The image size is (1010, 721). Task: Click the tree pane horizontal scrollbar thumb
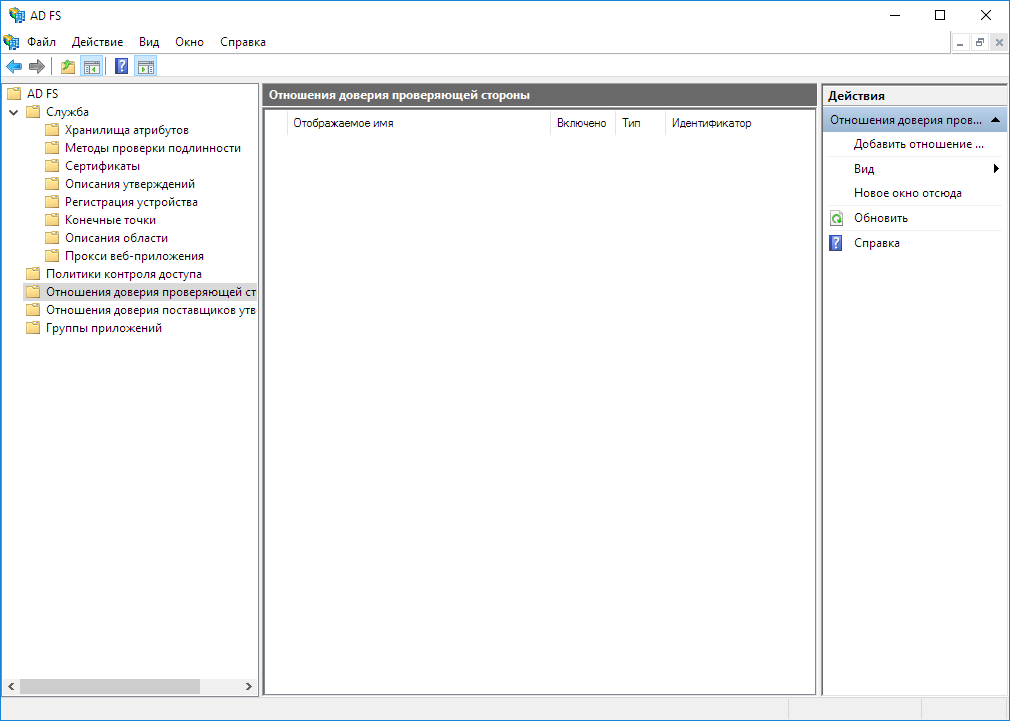point(110,687)
